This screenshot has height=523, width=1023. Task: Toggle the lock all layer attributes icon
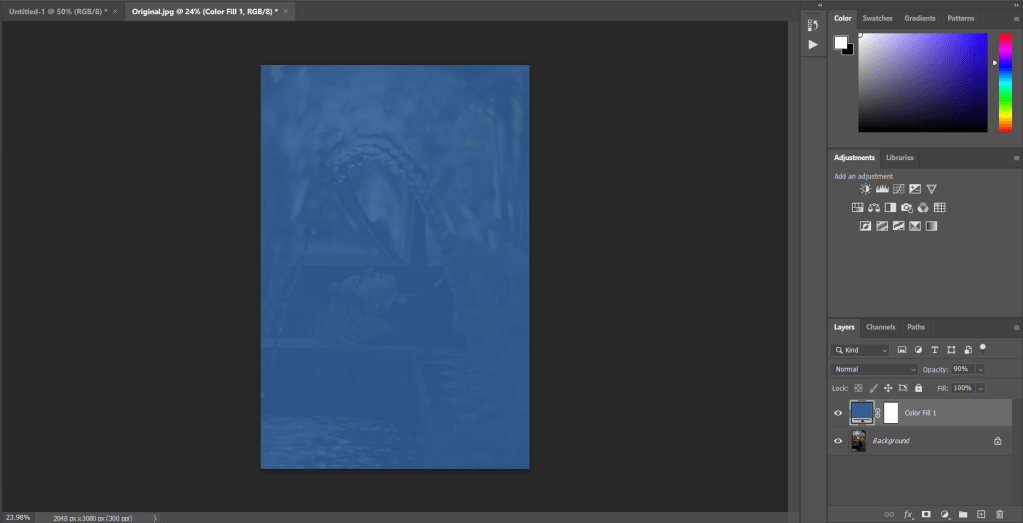pyautogui.click(x=918, y=388)
